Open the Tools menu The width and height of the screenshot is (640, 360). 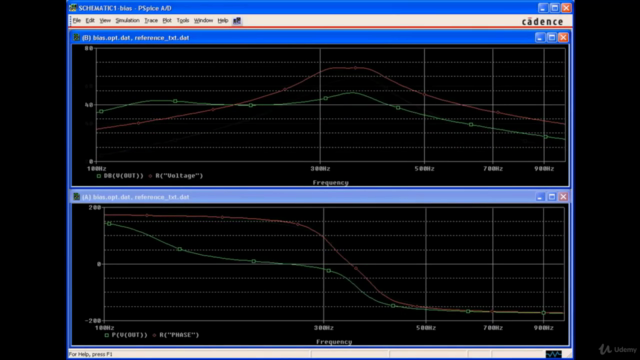coord(182,20)
